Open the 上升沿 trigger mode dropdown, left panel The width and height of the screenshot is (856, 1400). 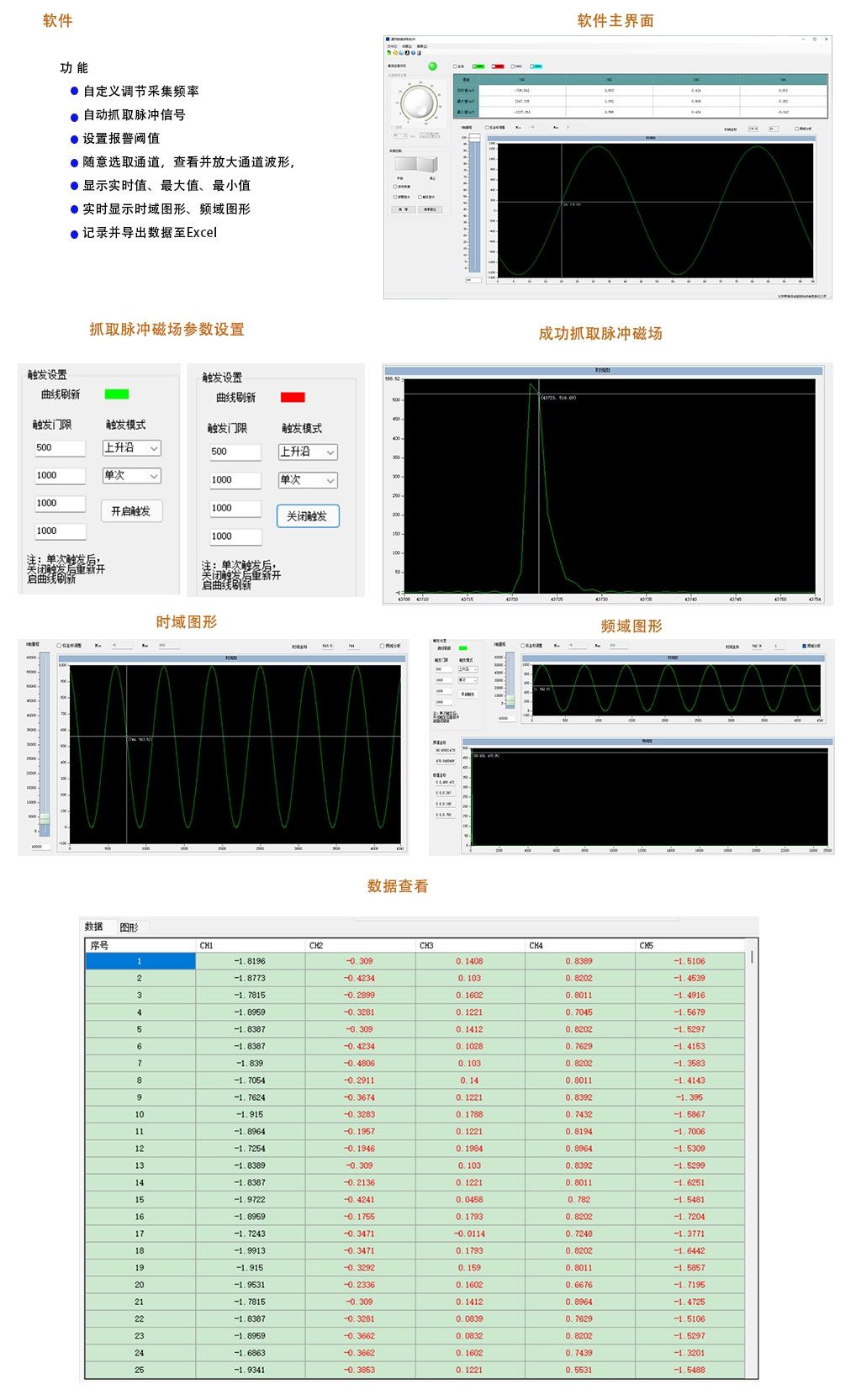pos(132,448)
